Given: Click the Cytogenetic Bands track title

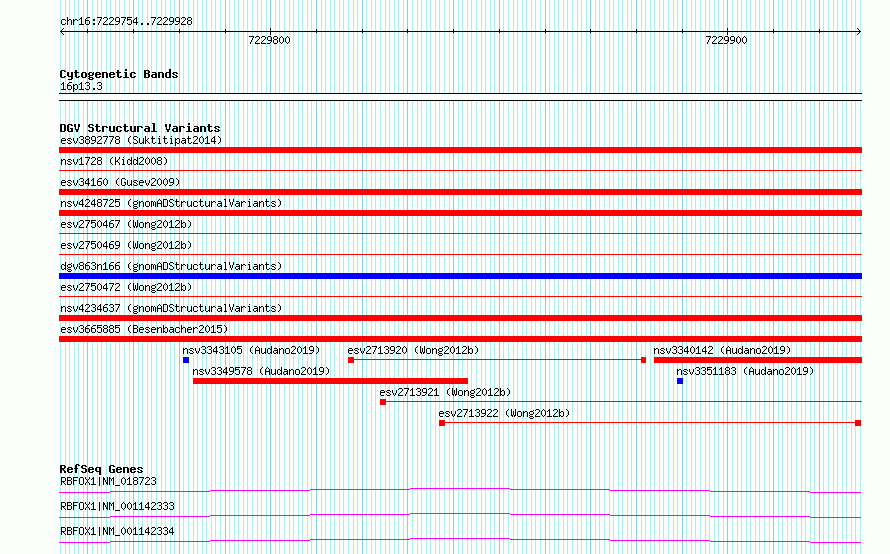Looking at the screenshot, I should [119, 74].
